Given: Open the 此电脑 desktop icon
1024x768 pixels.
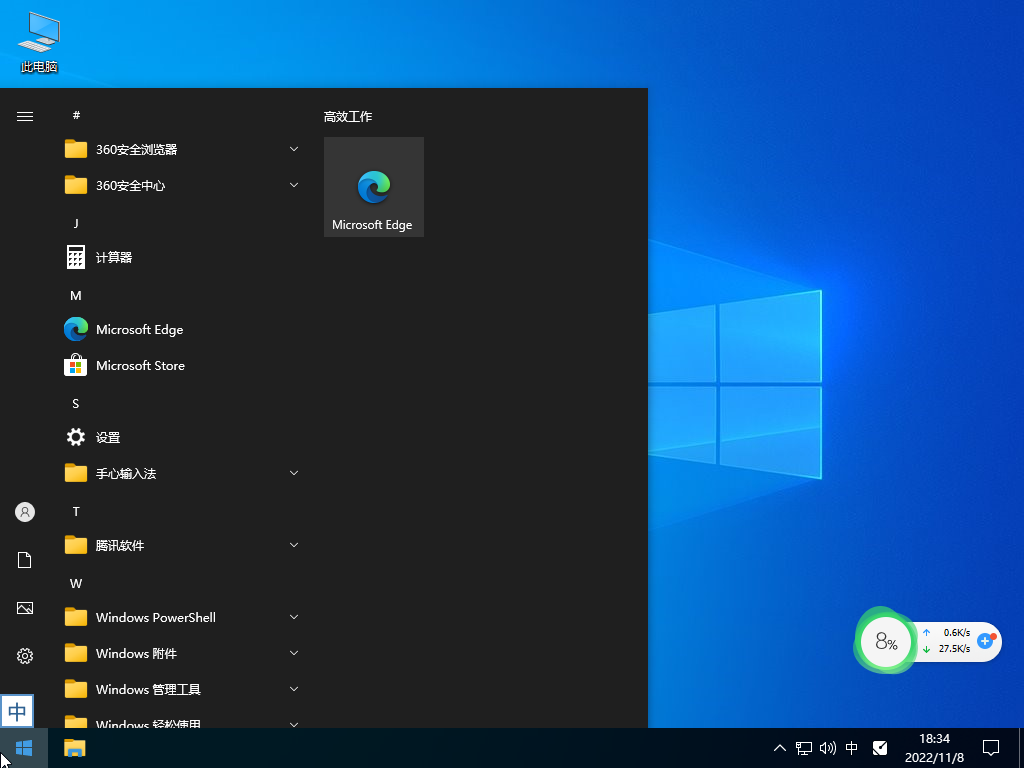Looking at the screenshot, I should 39,42.
